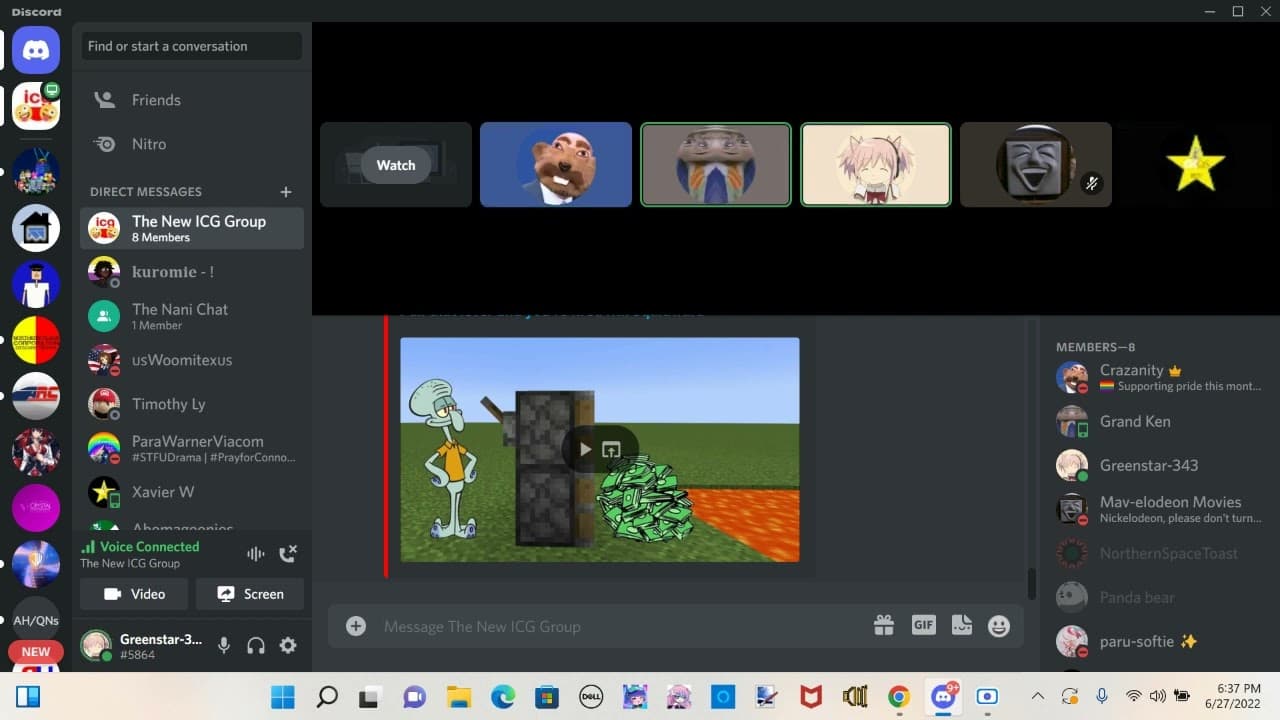Viewport: 1280px width, 720px height.
Task: Open DM with Timothy Ly
Action: coord(192,404)
